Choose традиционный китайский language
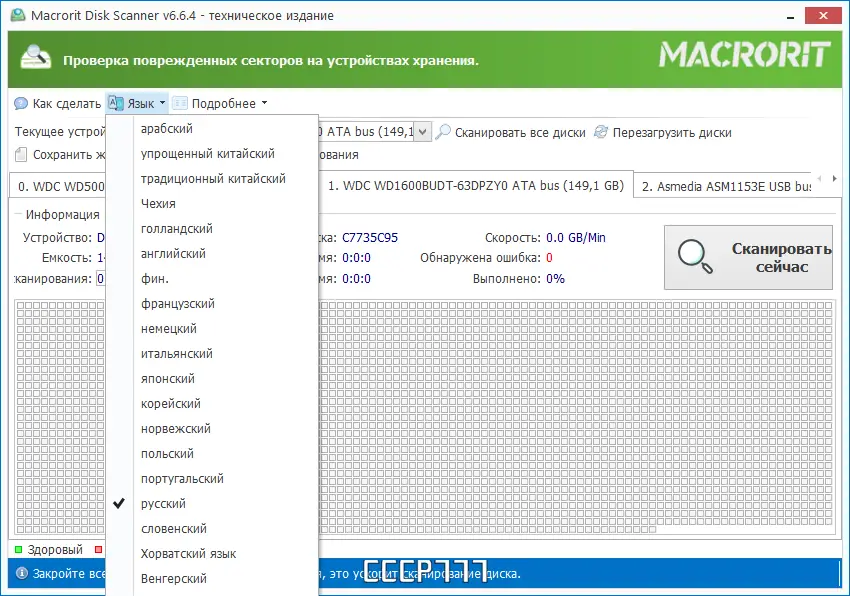The width and height of the screenshot is (850, 596). pos(212,178)
